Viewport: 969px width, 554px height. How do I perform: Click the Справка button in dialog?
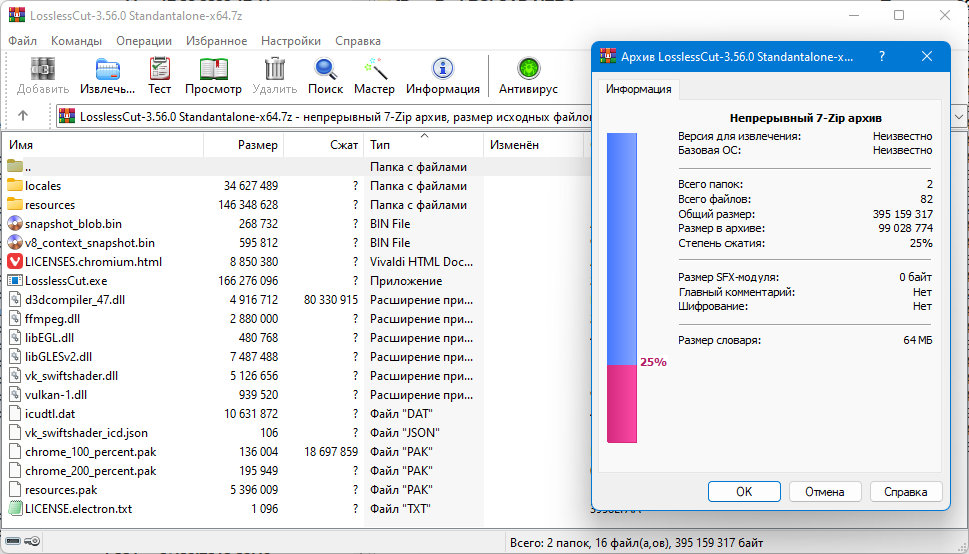coord(905,492)
